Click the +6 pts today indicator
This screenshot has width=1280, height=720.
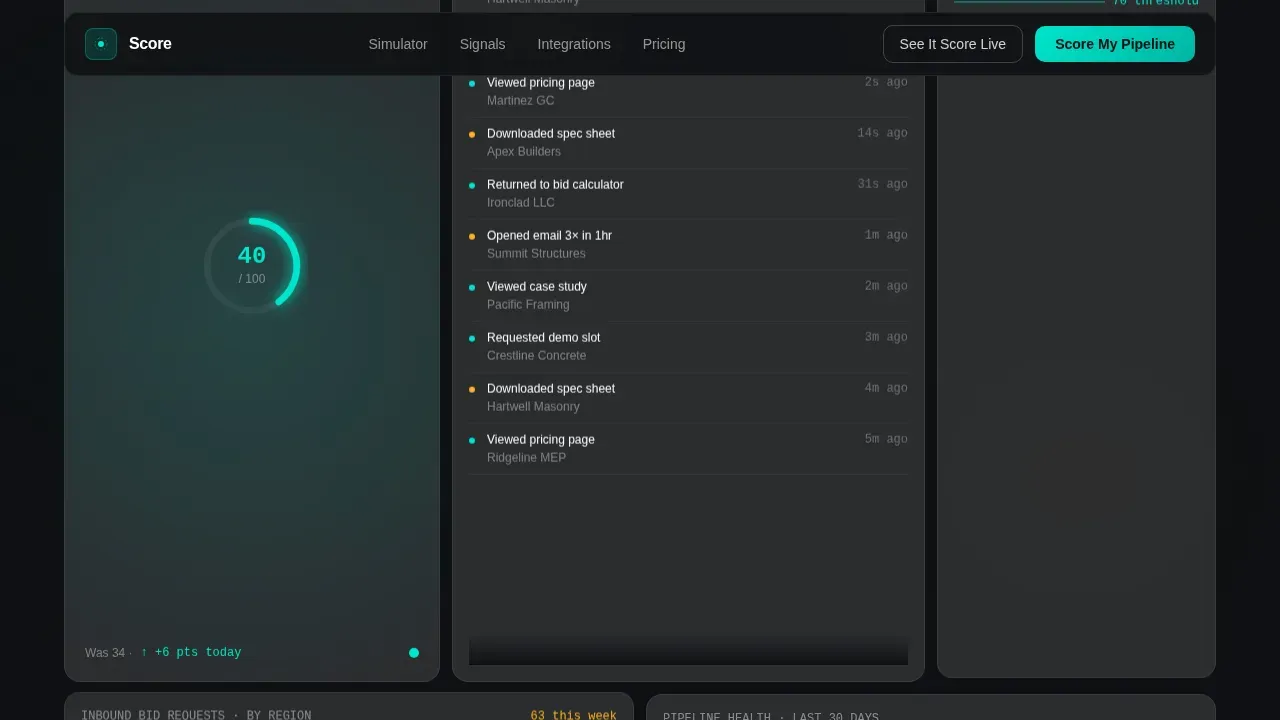tap(191, 653)
